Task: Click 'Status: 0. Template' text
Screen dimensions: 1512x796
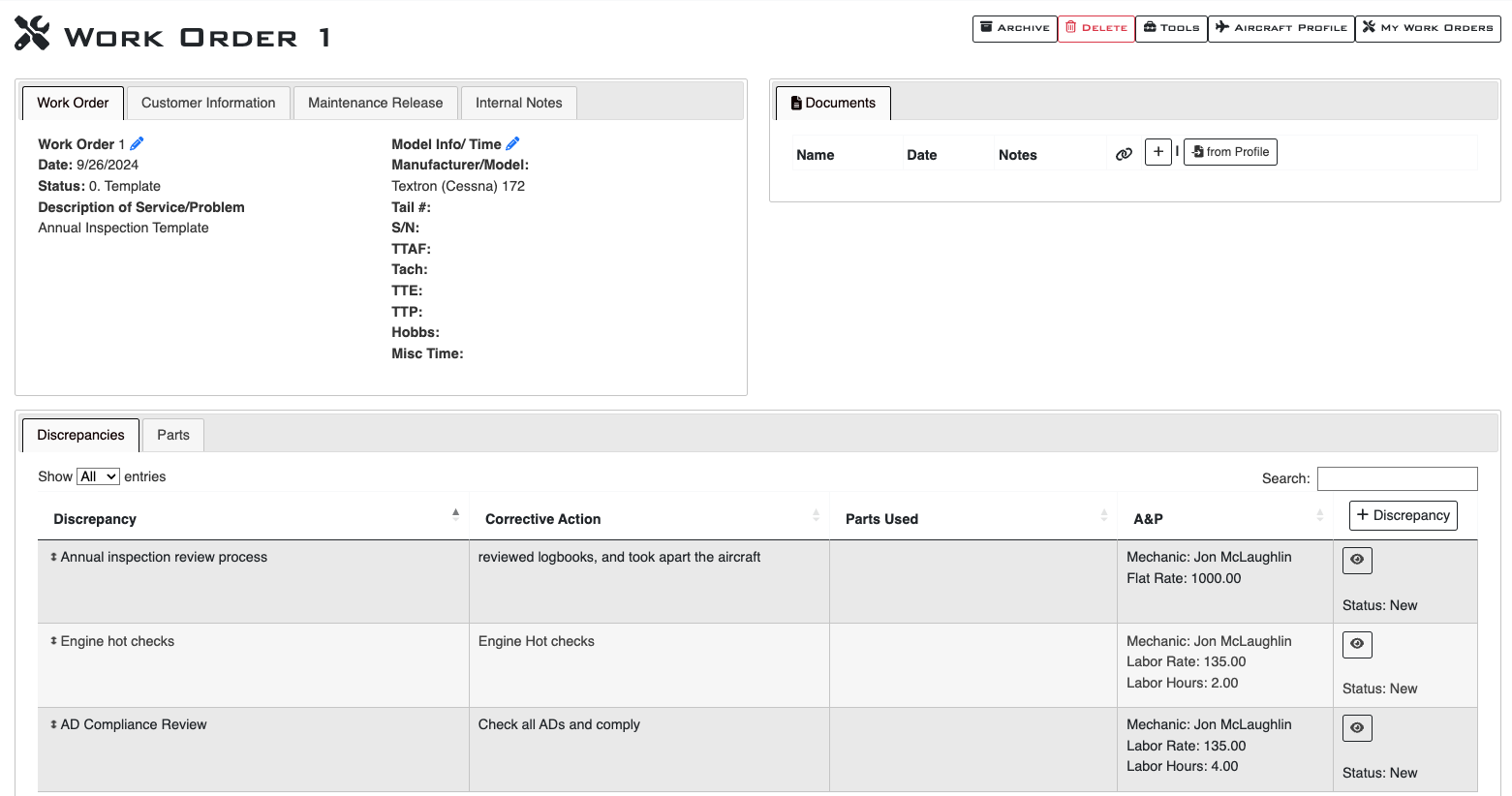Action: tap(99, 186)
